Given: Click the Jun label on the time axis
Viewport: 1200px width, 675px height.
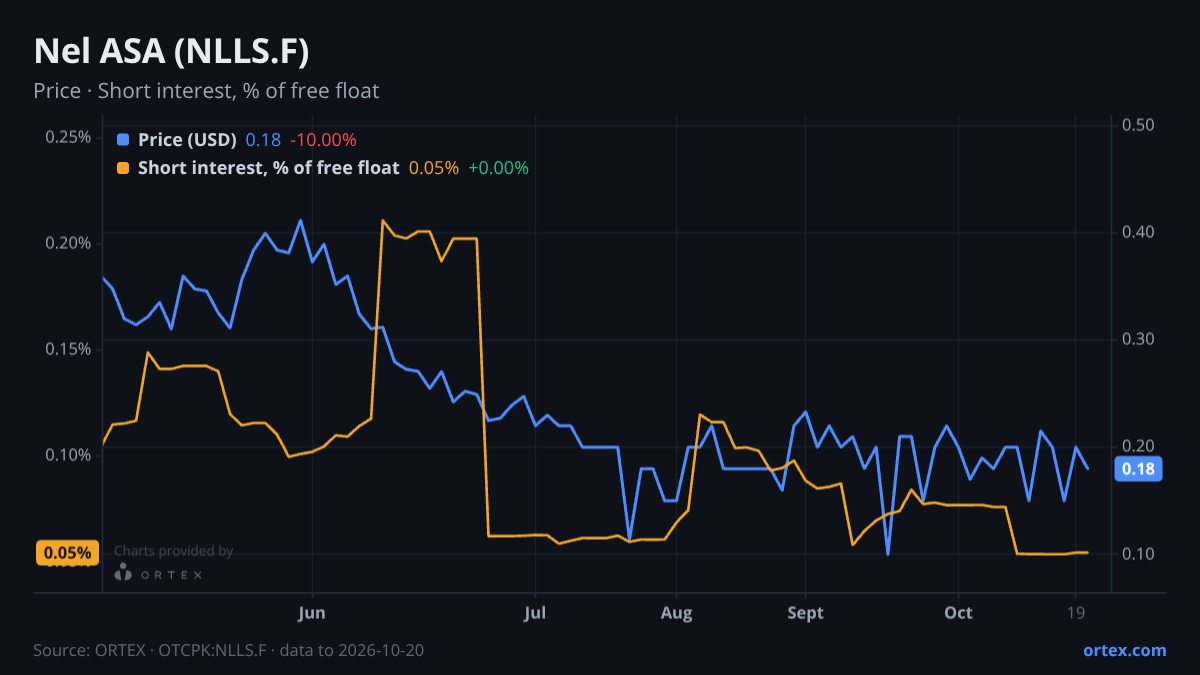Looking at the screenshot, I should tap(313, 612).
